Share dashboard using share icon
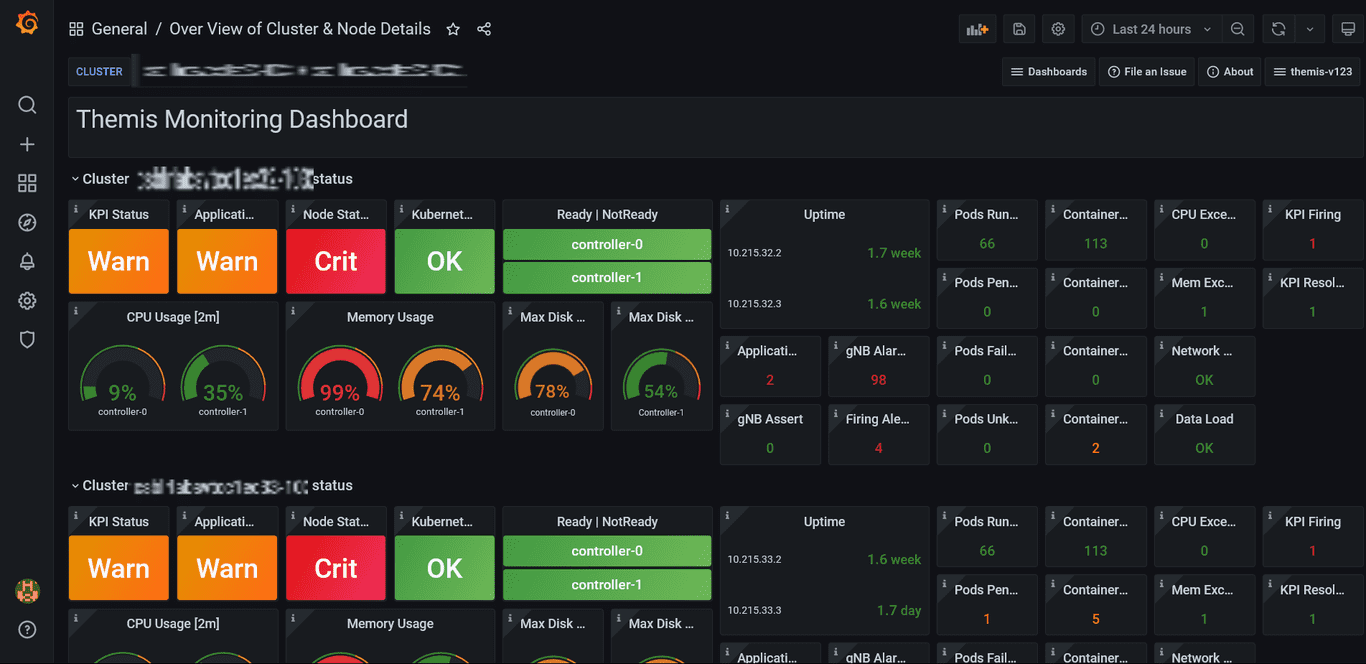 click(x=484, y=29)
